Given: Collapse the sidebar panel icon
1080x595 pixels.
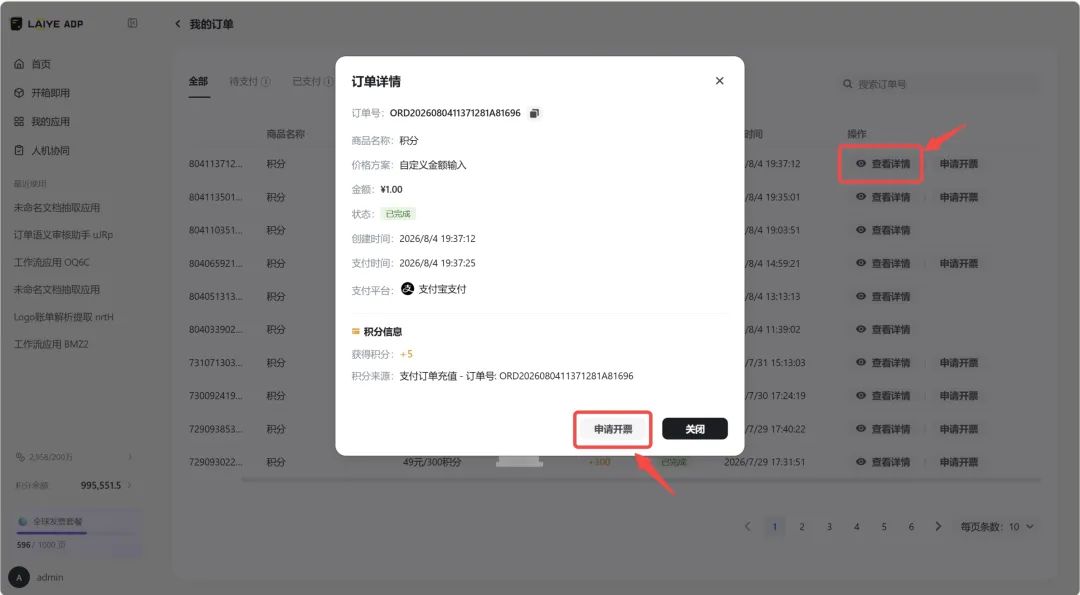Looking at the screenshot, I should [x=132, y=23].
